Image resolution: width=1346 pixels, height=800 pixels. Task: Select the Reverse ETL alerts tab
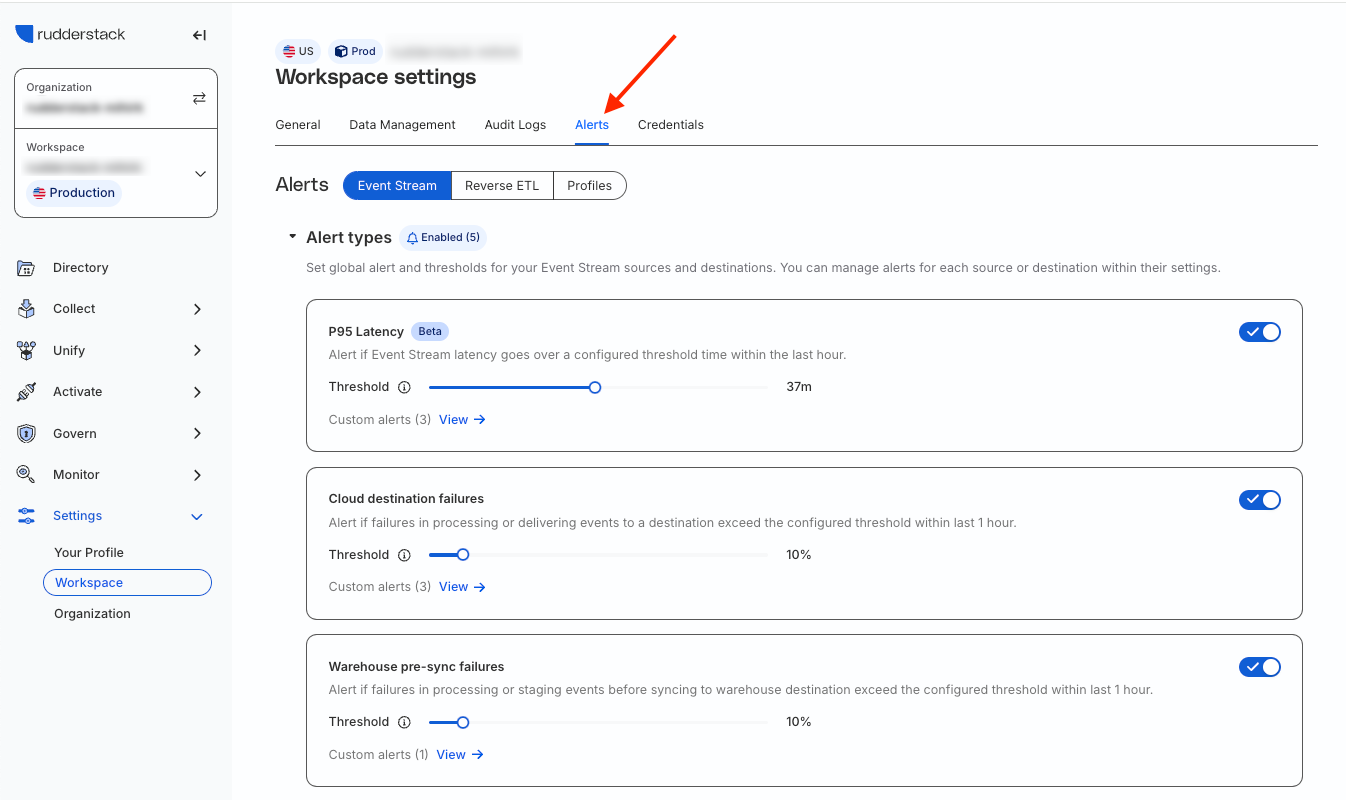pyautogui.click(x=502, y=186)
